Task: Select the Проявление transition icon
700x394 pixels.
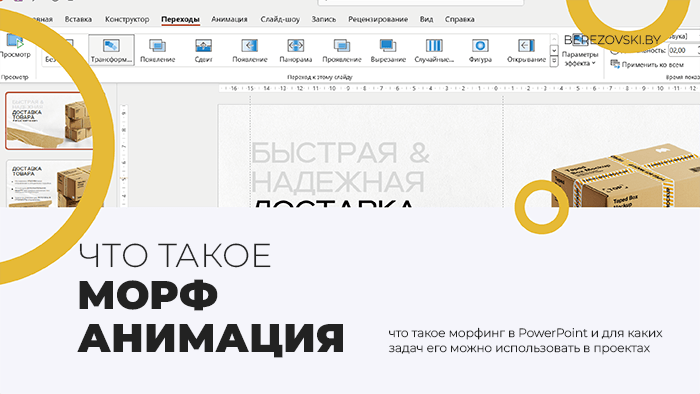Action: click(x=342, y=50)
